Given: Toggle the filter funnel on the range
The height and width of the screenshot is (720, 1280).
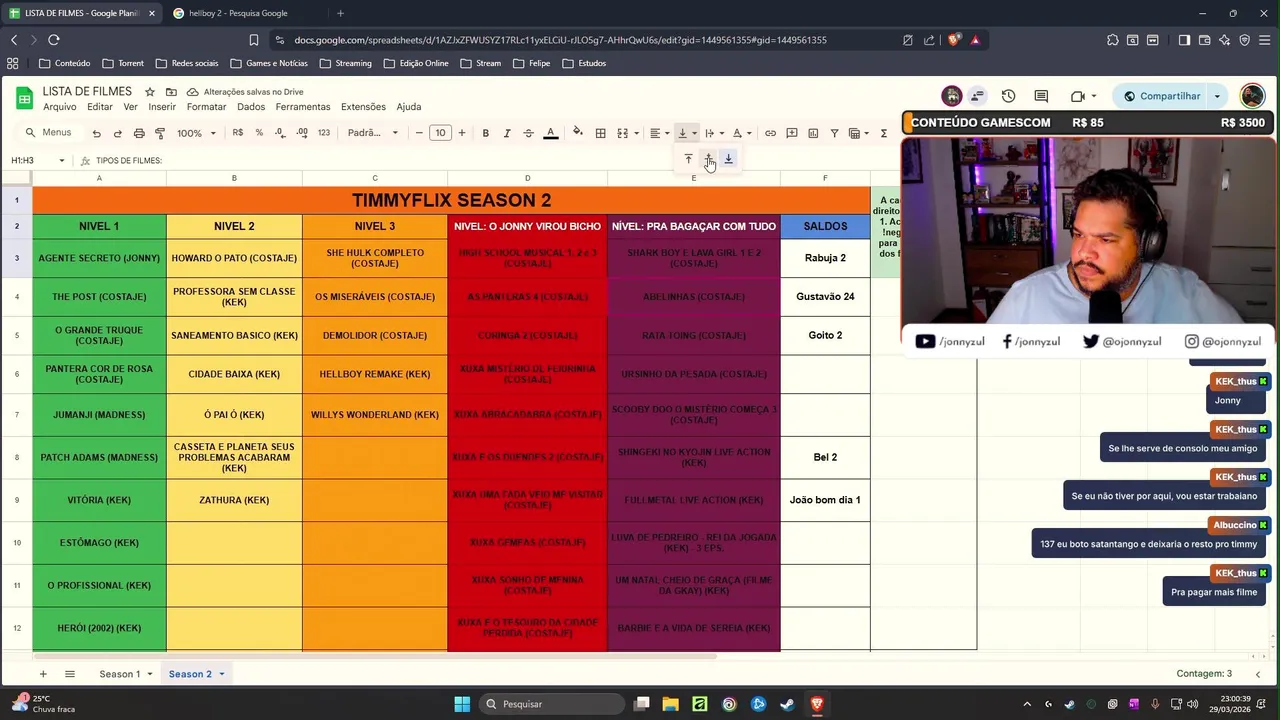Looking at the screenshot, I should 834,133.
